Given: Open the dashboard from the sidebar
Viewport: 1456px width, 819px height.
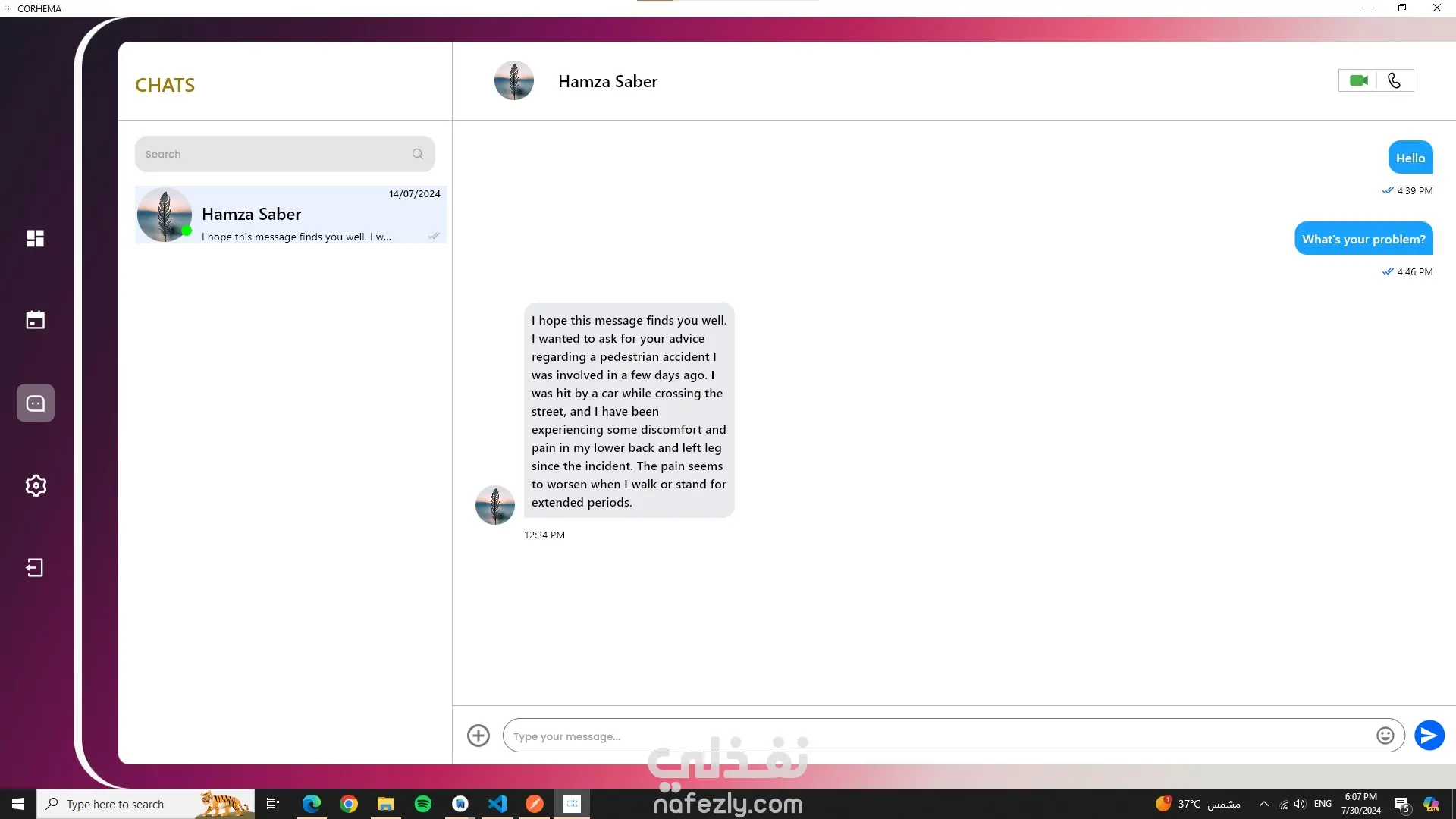Looking at the screenshot, I should (x=36, y=238).
